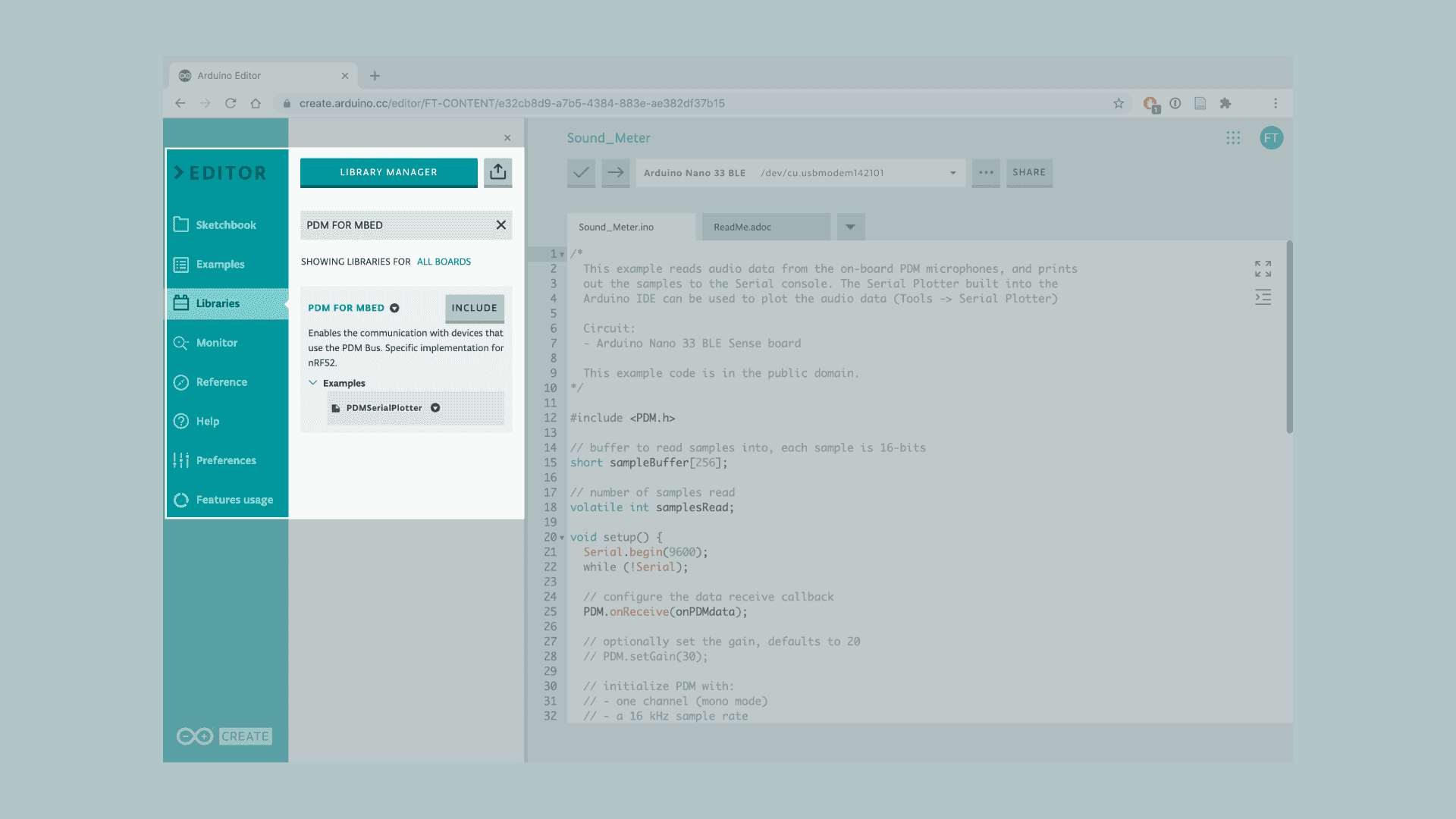Image resolution: width=1456 pixels, height=819 pixels.
Task: Click the Upload arrow icon
Action: pyautogui.click(x=616, y=173)
